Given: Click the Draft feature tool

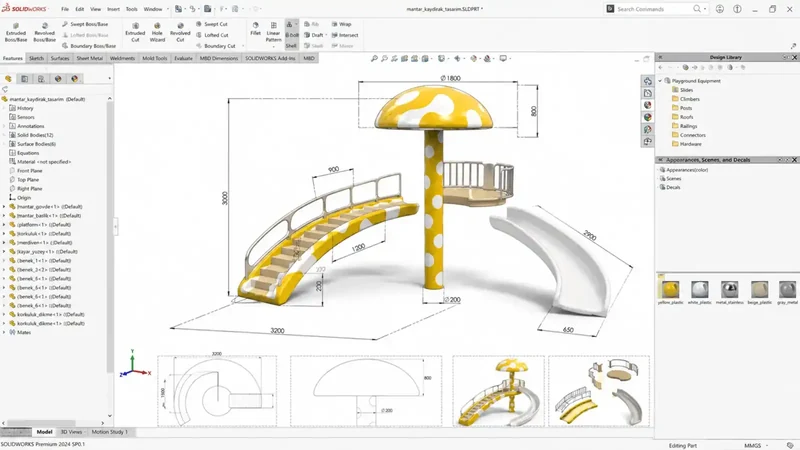Looking at the screenshot, I should pyautogui.click(x=313, y=35).
